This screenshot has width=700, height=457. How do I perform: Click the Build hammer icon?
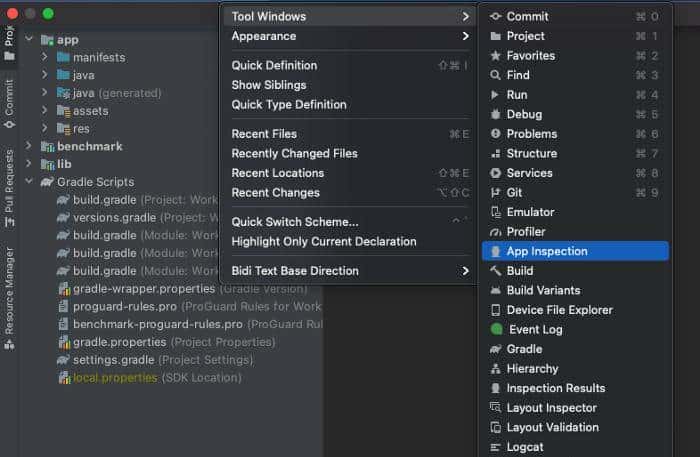[495, 271]
